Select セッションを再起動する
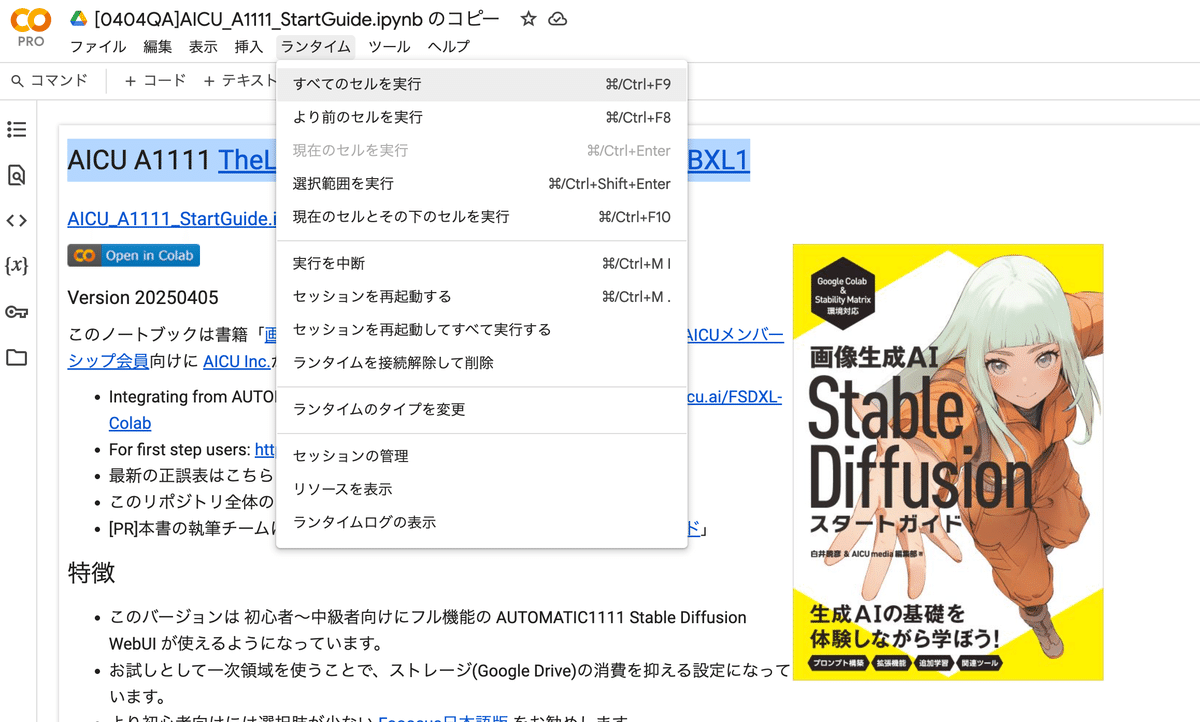The height and width of the screenshot is (722, 1200). coord(482,297)
